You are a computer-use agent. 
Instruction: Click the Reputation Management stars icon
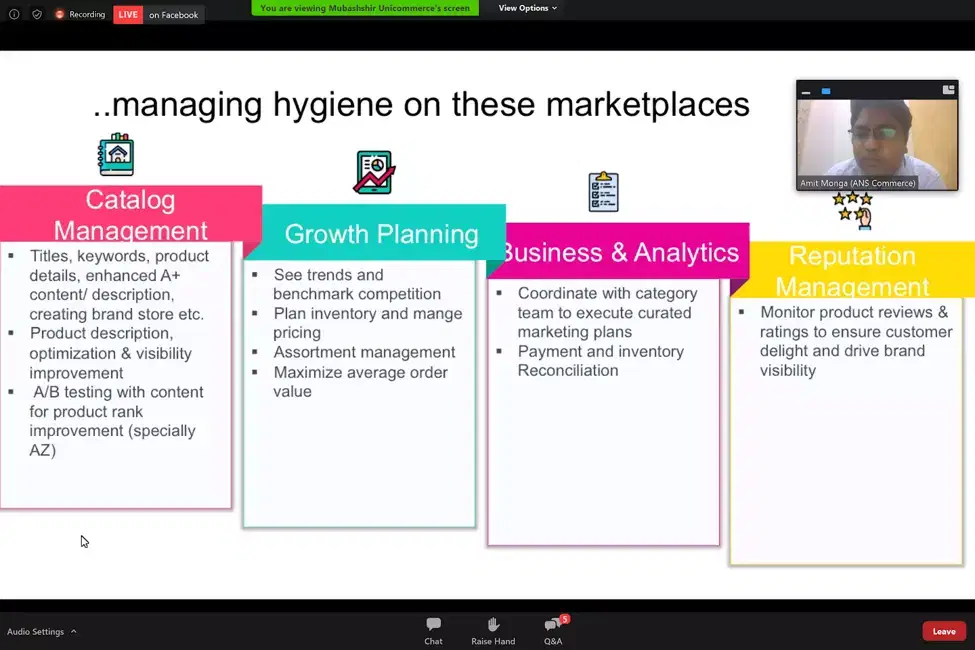click(x=853, y=211)
